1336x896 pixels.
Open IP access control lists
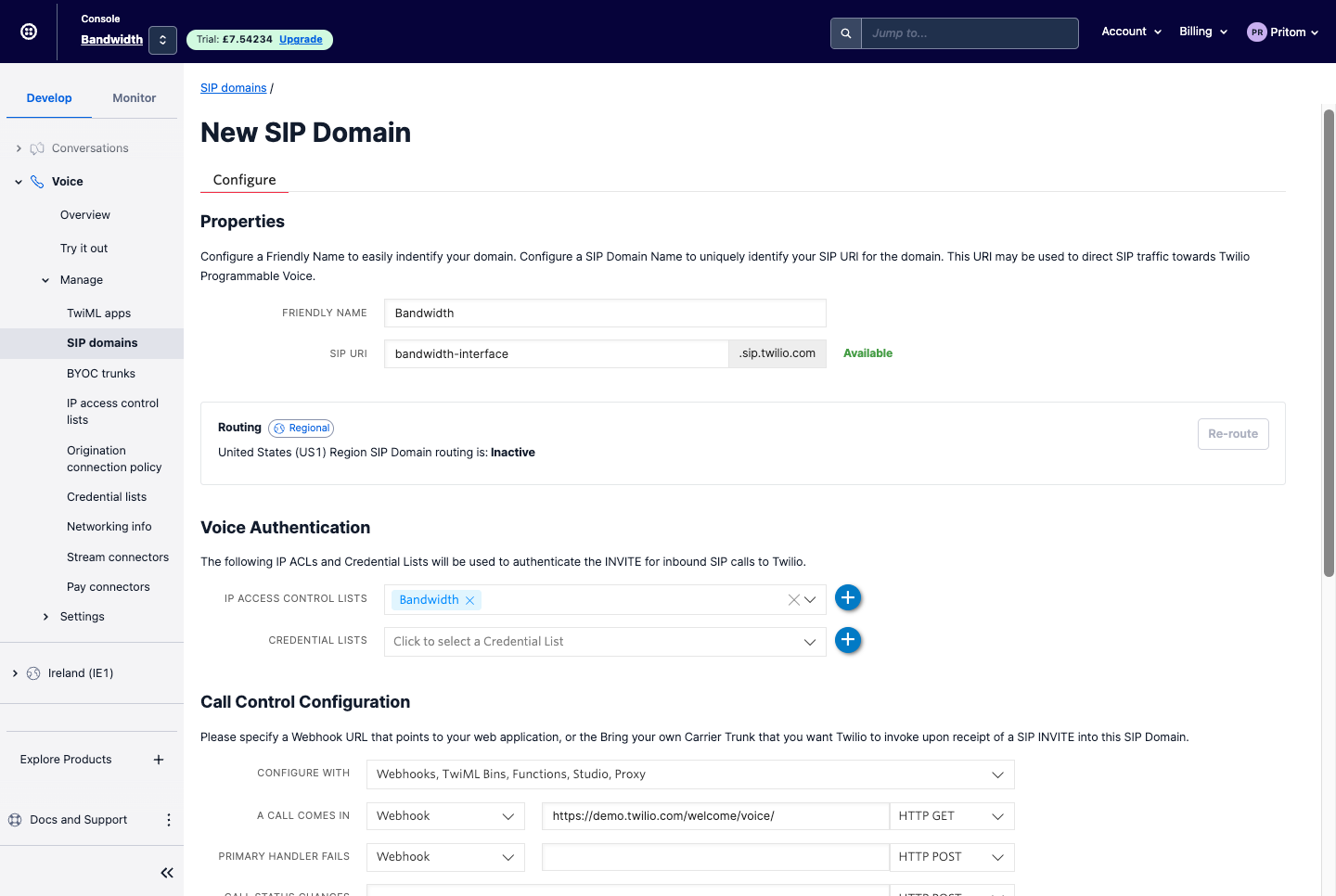[x=112, y=412]
